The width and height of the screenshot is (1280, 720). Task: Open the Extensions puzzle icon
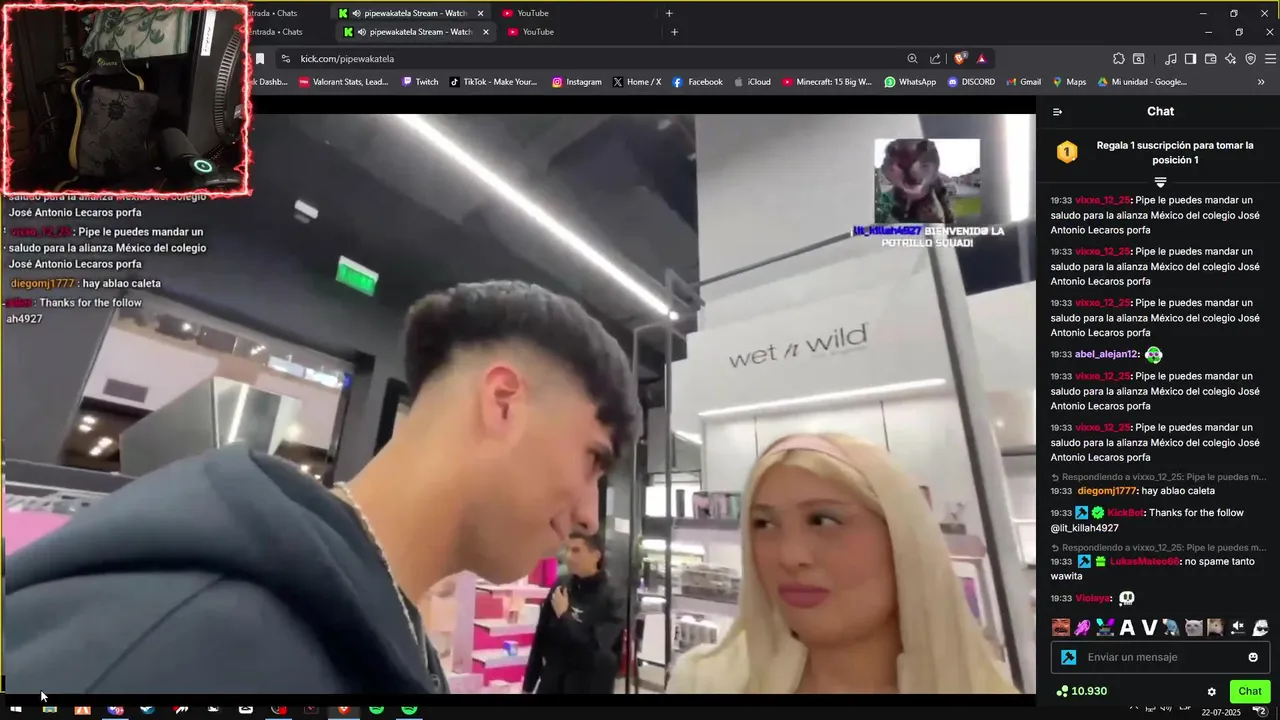click(x=1119, y=59)
